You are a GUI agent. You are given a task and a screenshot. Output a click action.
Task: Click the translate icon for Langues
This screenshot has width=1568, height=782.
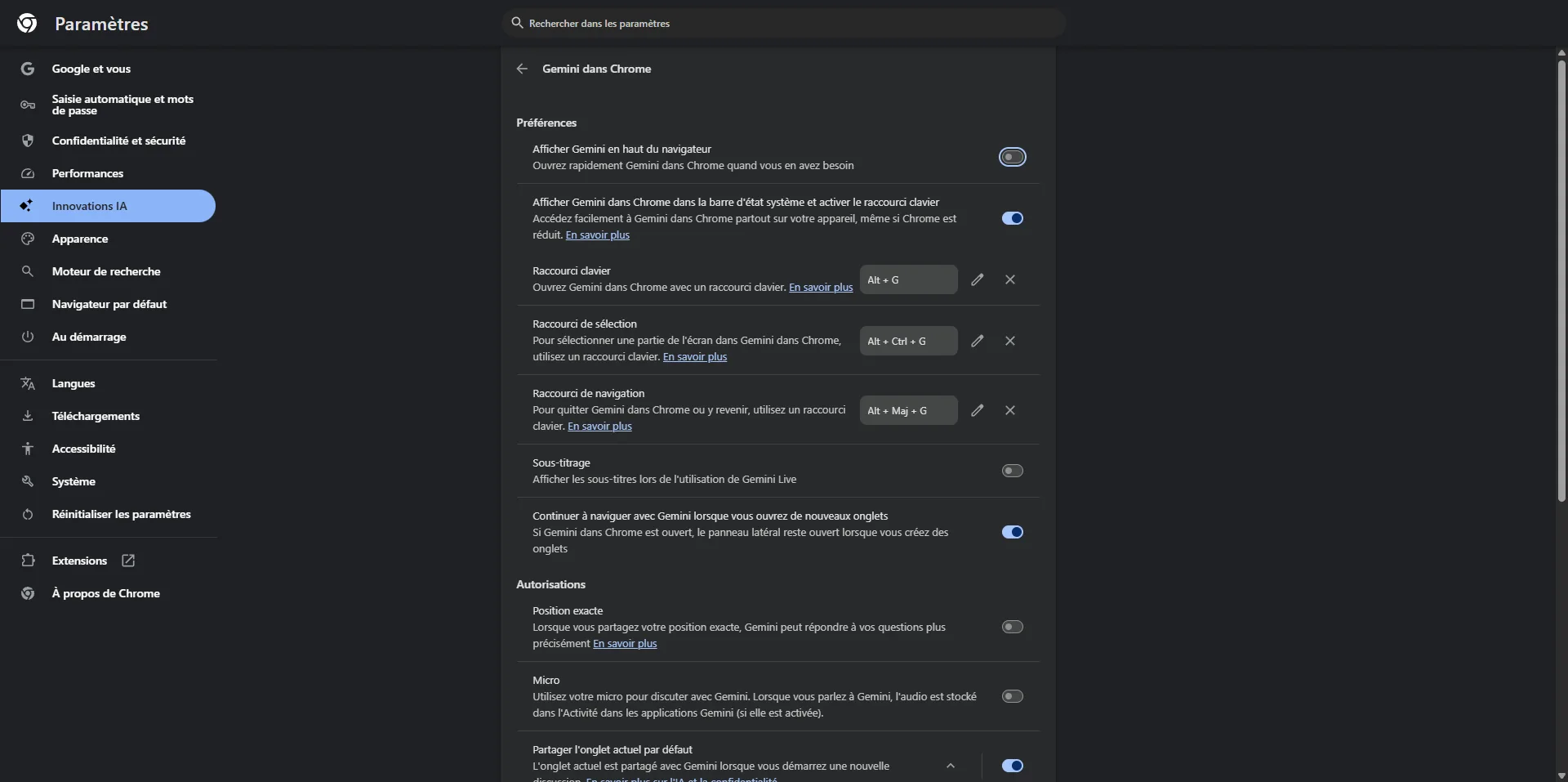(28, 383)
